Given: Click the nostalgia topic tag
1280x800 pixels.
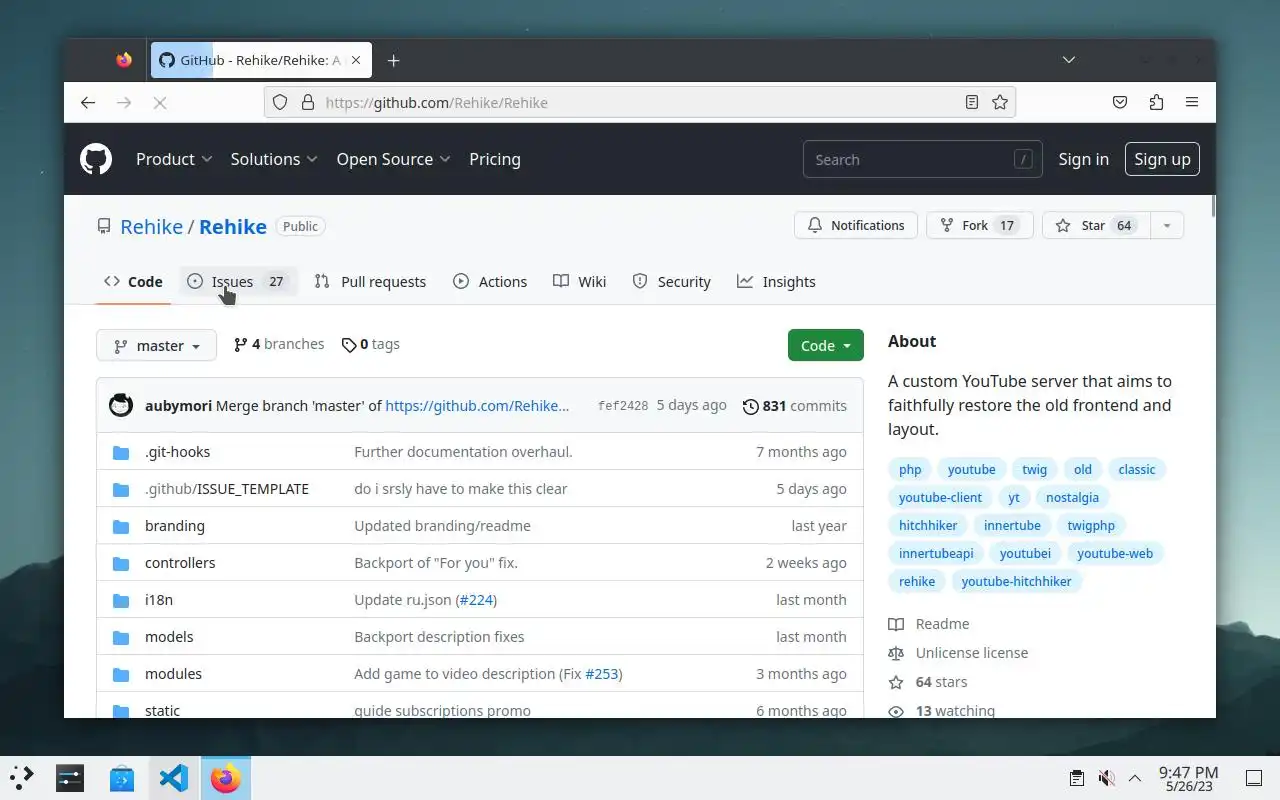Looking at the screenshot, I should (x=1072, y=497).
